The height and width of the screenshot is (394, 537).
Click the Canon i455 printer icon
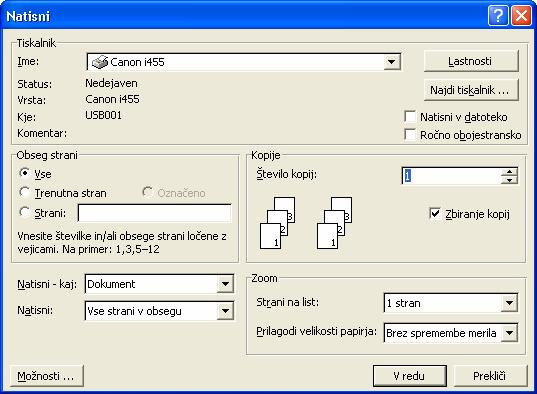coord(100,62)
